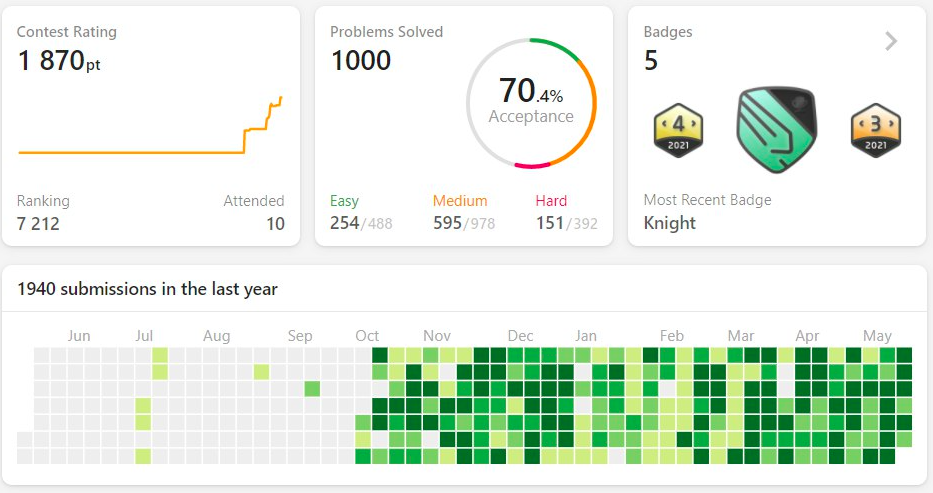Click the Problems Solved 1000 number
Viewport: 933px width, 493px height.
pyautogui.click(x=361, y=61)
